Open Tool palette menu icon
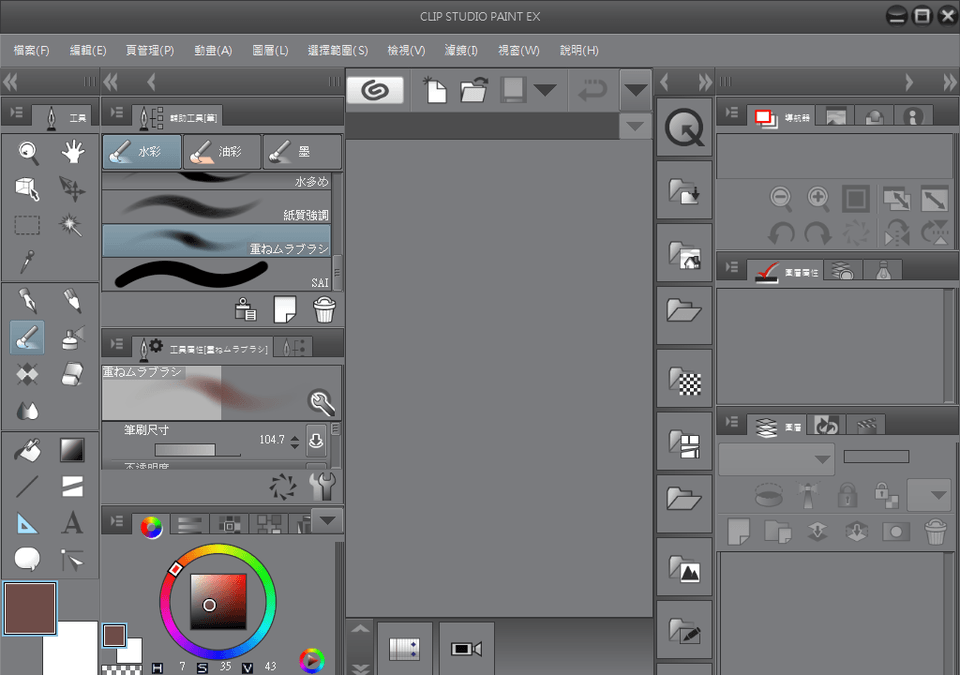 (x=16, y=112)
